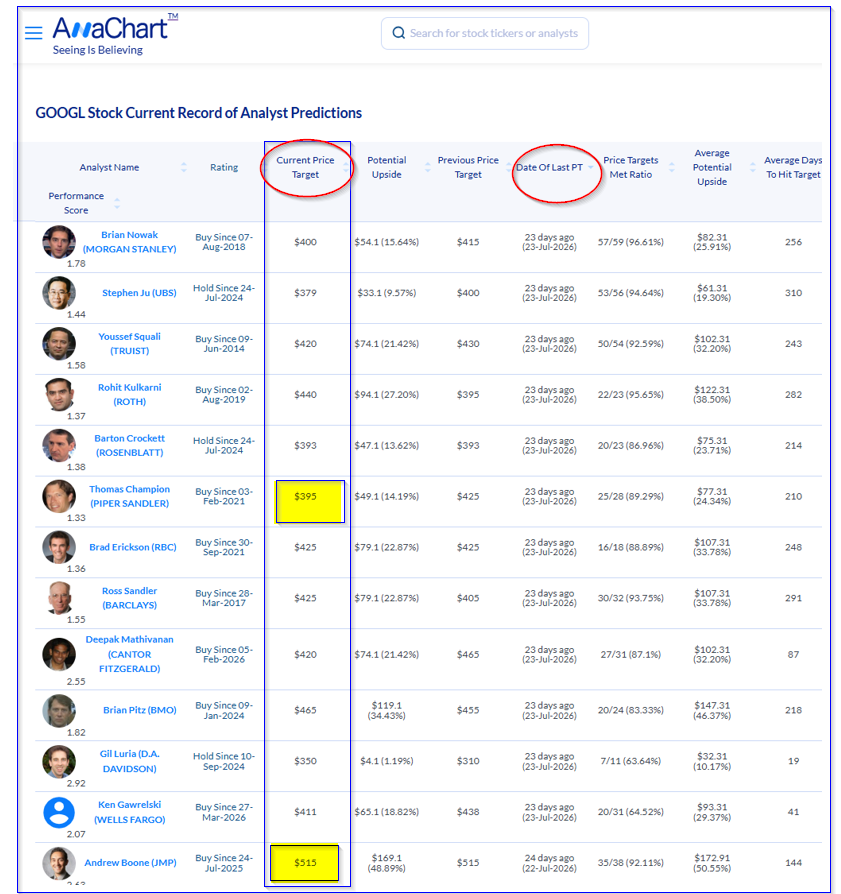Click Andrew Boone's 24 days ago date

click(549, 863)
